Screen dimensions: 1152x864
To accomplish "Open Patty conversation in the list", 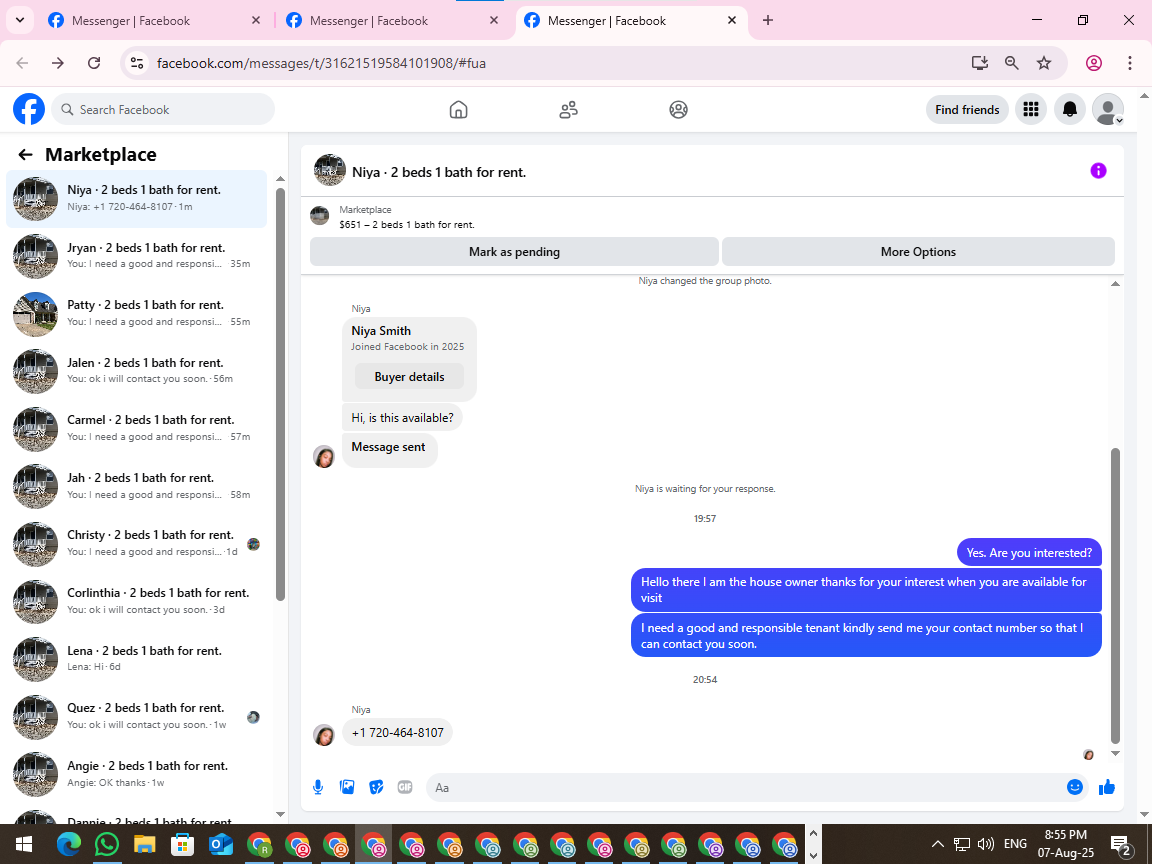I will [x=137, y=313].
